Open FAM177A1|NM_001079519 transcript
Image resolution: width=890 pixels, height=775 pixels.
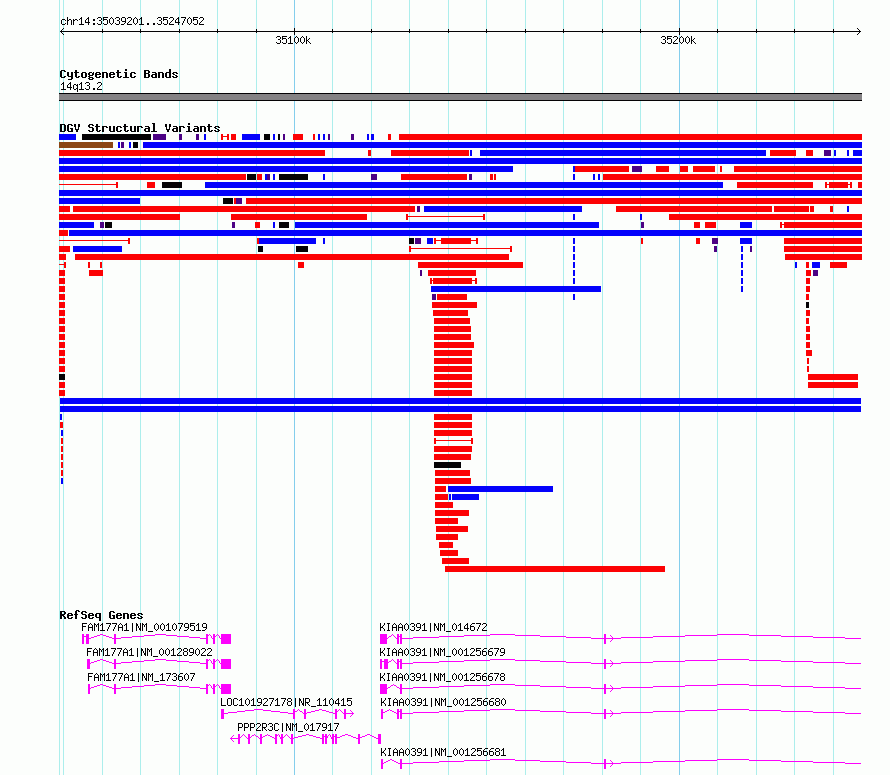point(144,627)
